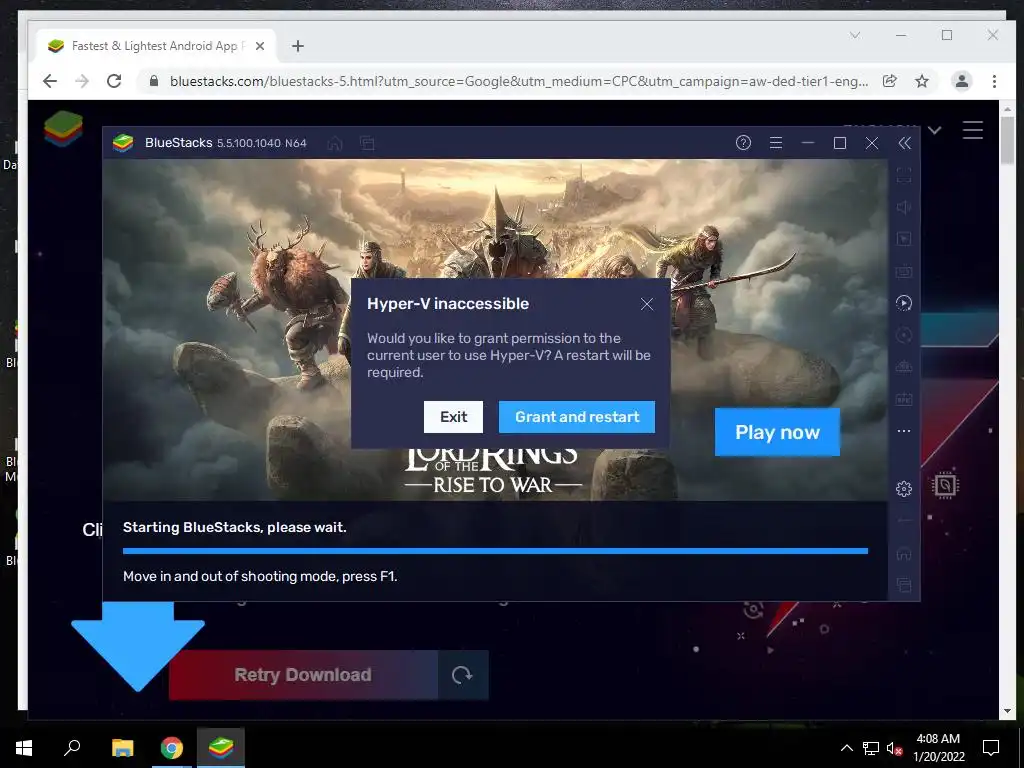This screenshot has height=768, width=1024.
Task: Click the Exit button in dialog
Action: click(x=453, y=417)
